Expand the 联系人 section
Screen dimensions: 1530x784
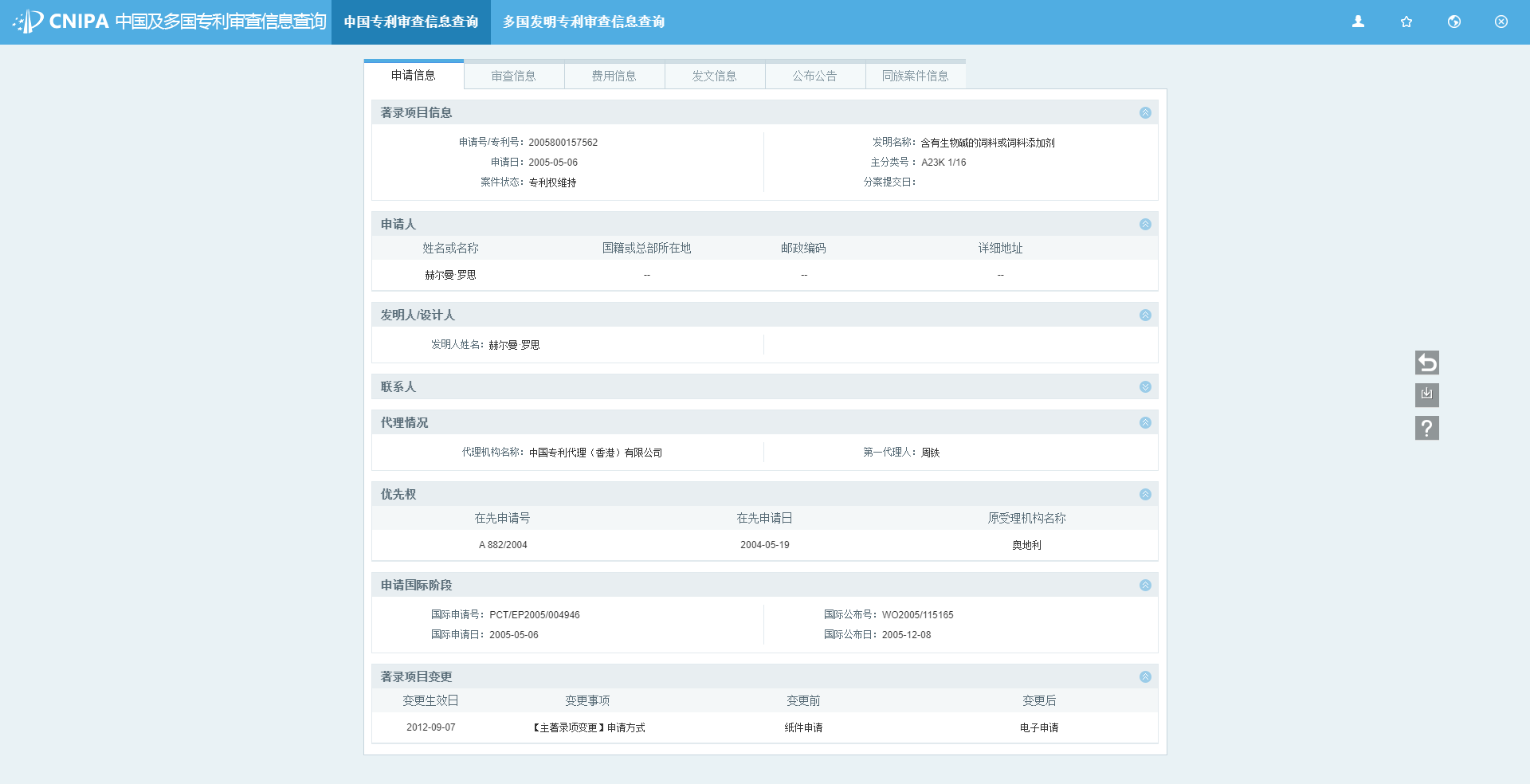pos(1144,386)
